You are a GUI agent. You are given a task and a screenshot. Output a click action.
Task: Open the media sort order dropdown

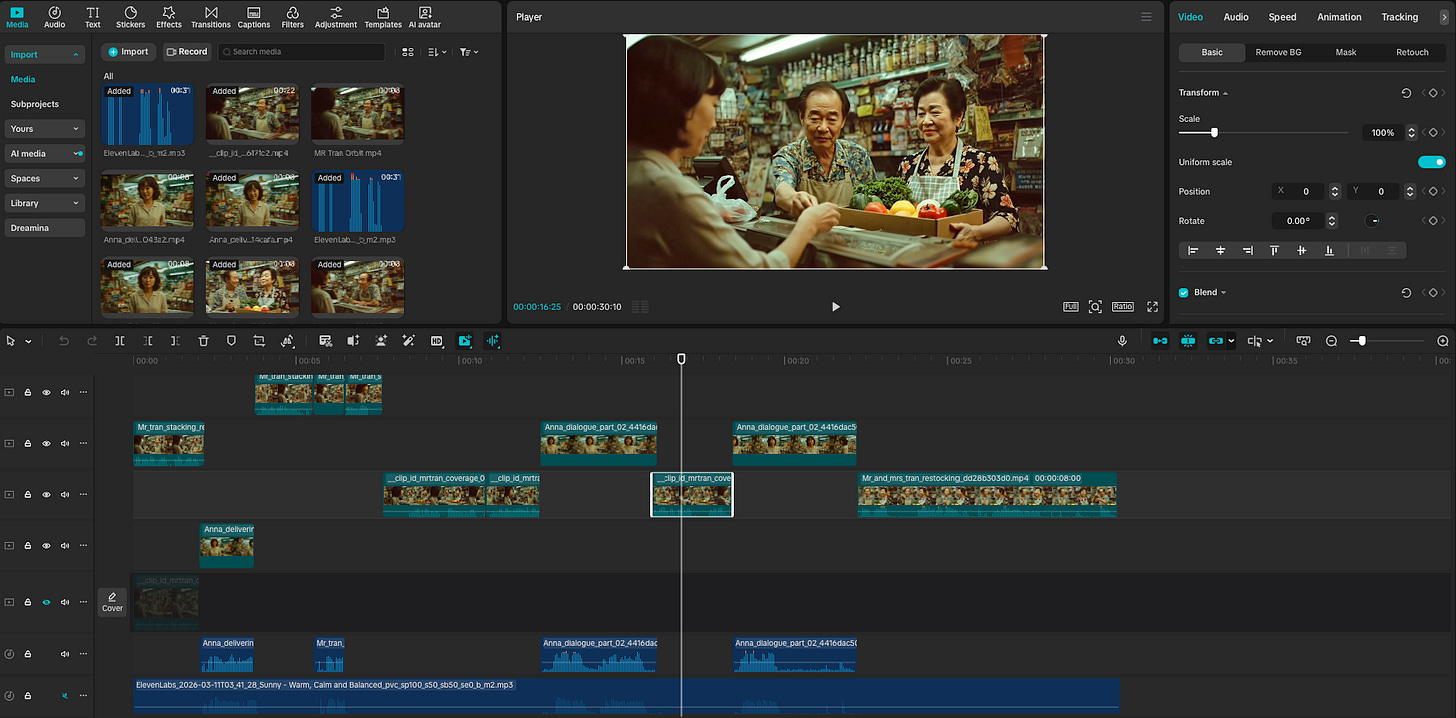[x=437, y=52]
